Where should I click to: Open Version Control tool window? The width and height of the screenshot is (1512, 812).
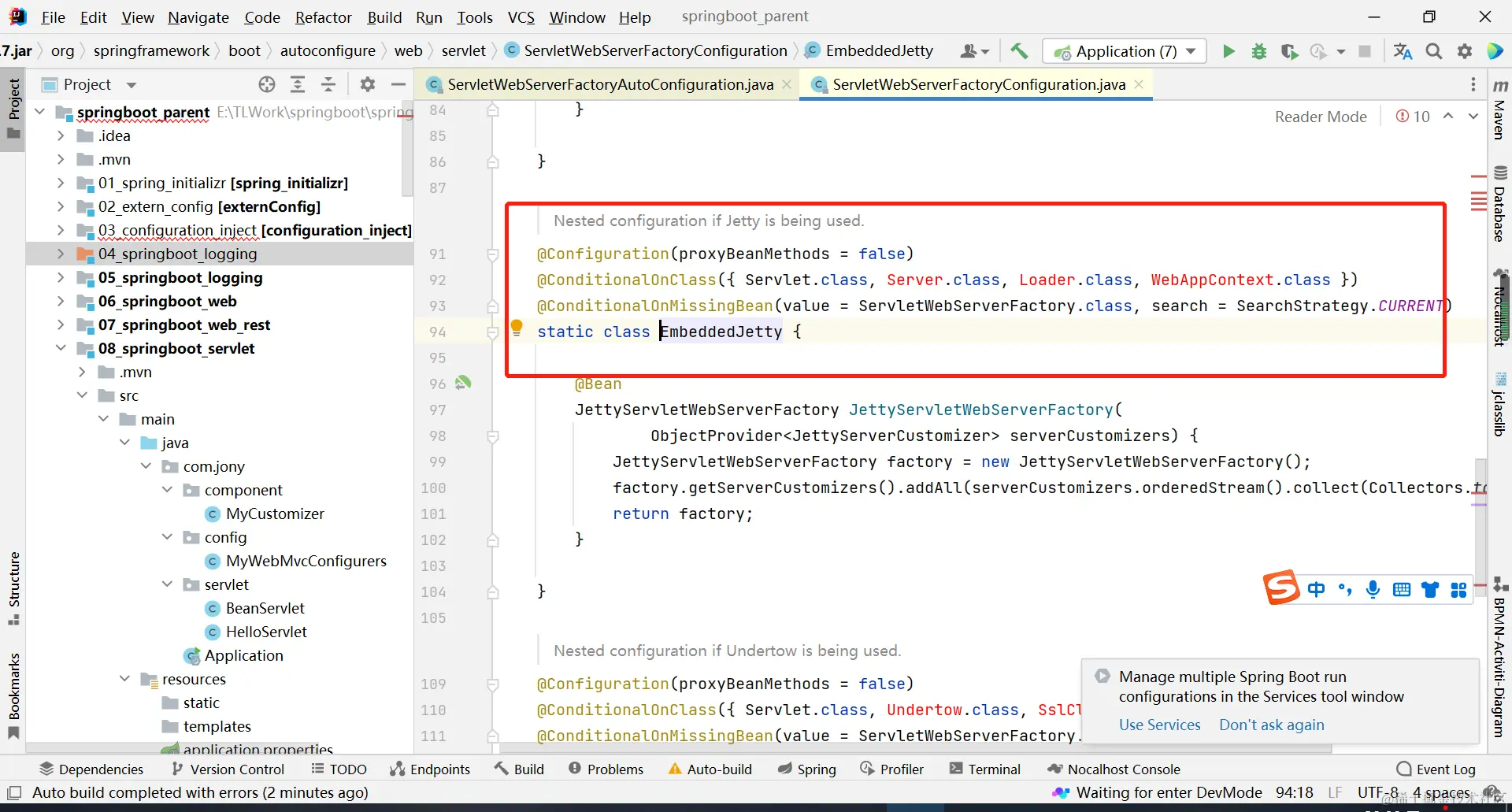click(228, 769)
